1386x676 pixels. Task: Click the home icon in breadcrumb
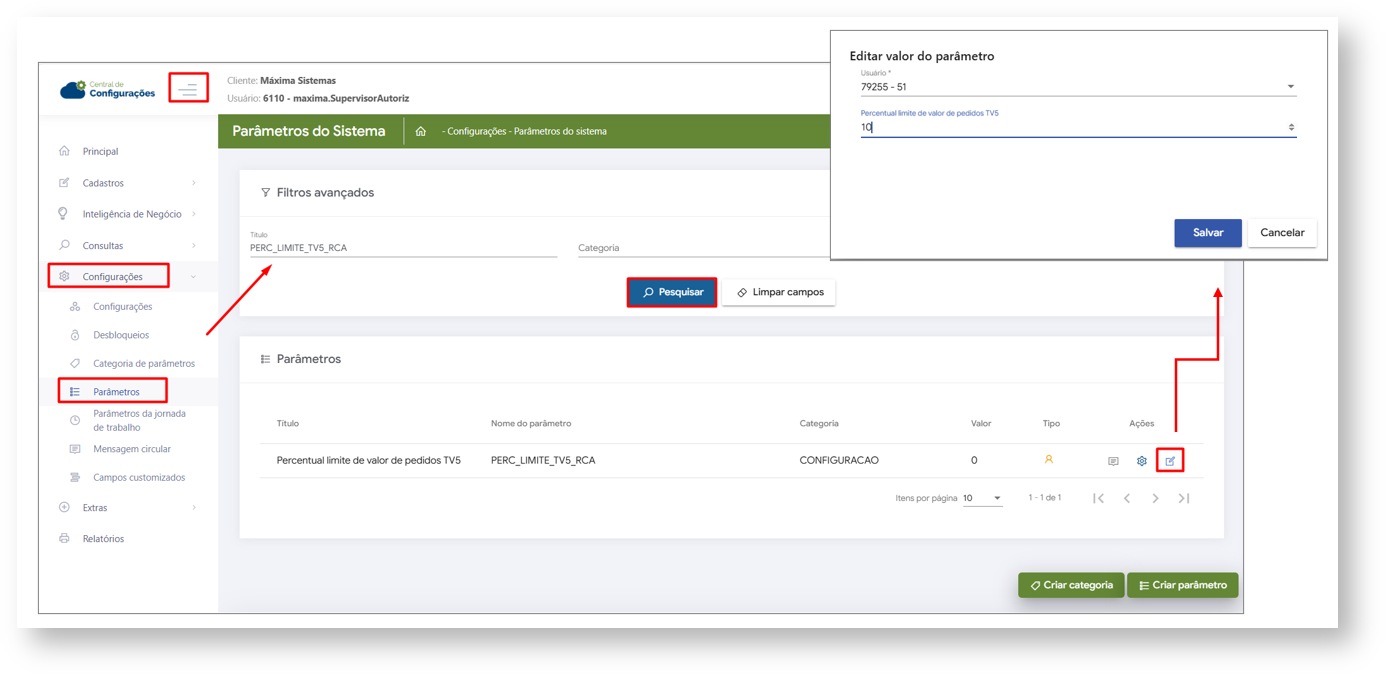tap(421, 131)
